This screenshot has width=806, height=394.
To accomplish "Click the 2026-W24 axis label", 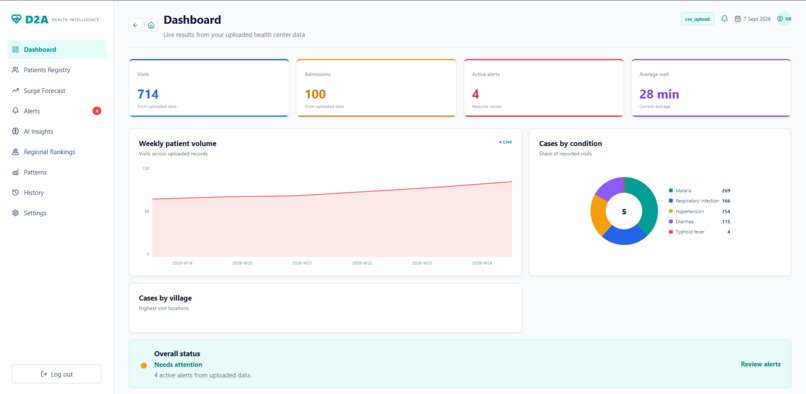I will coord(482,263).
